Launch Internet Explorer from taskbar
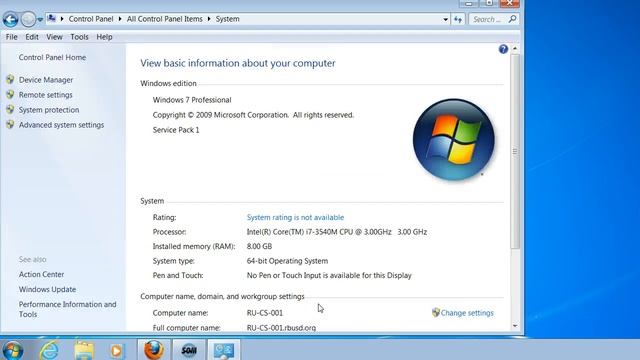Viewport: 640px width, 360px height. click(49, 350)
